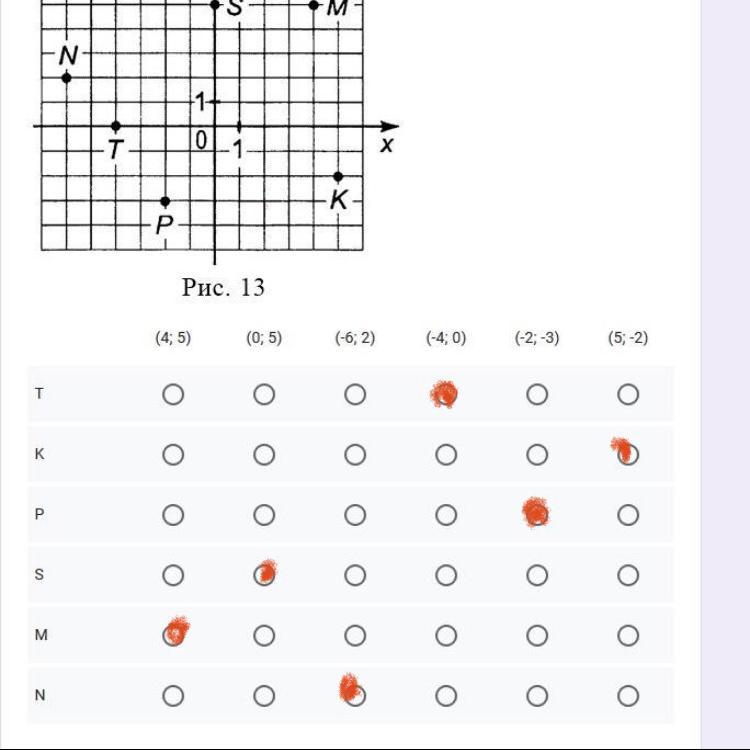
Task: Pick (-4; 0) radio in row M
Action: pos(446,635)
